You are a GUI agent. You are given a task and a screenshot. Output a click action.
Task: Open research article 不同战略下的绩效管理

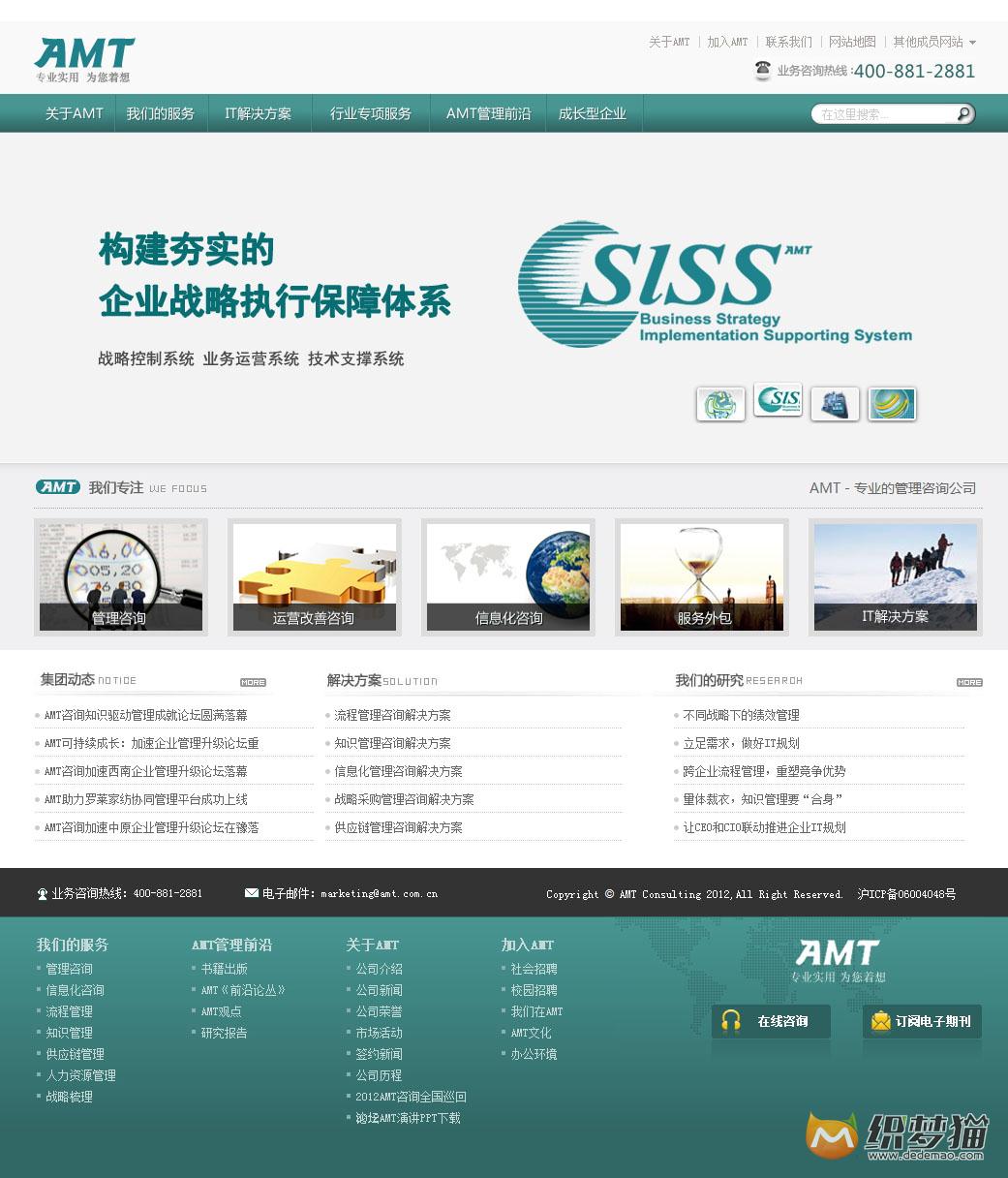(x=742, y=715)
